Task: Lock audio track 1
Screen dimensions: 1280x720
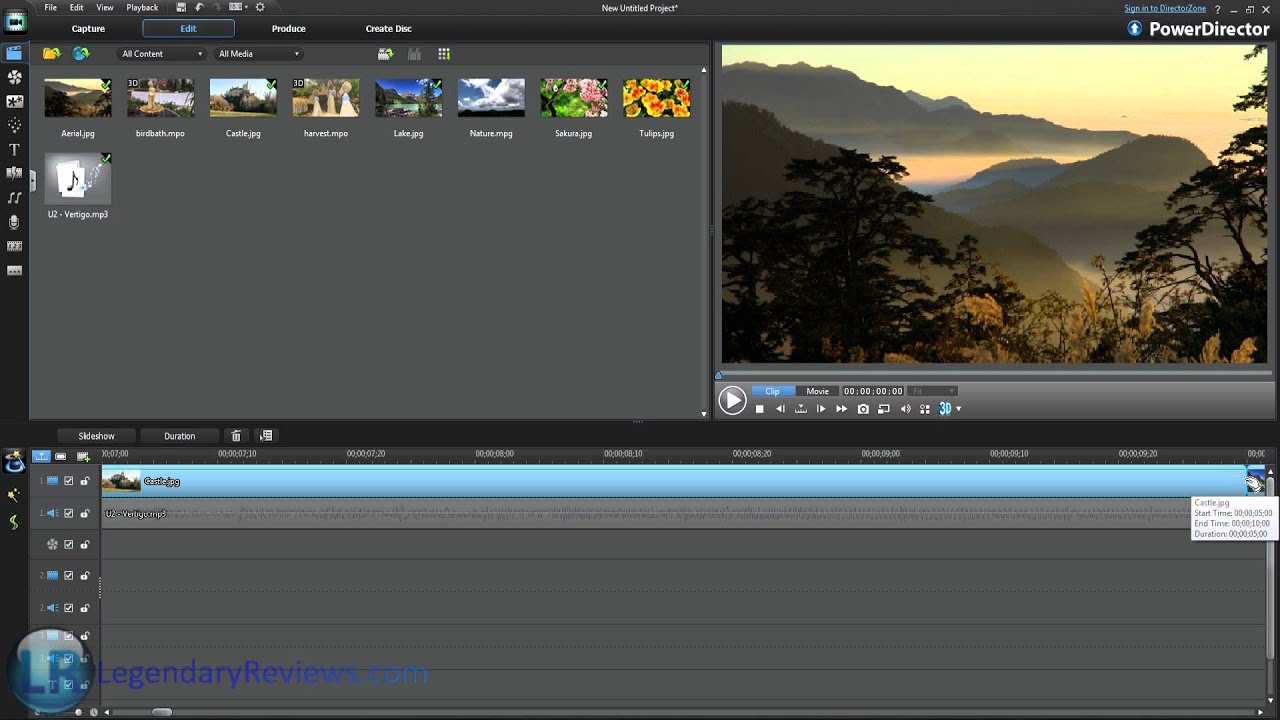Action: pos(85,513)
